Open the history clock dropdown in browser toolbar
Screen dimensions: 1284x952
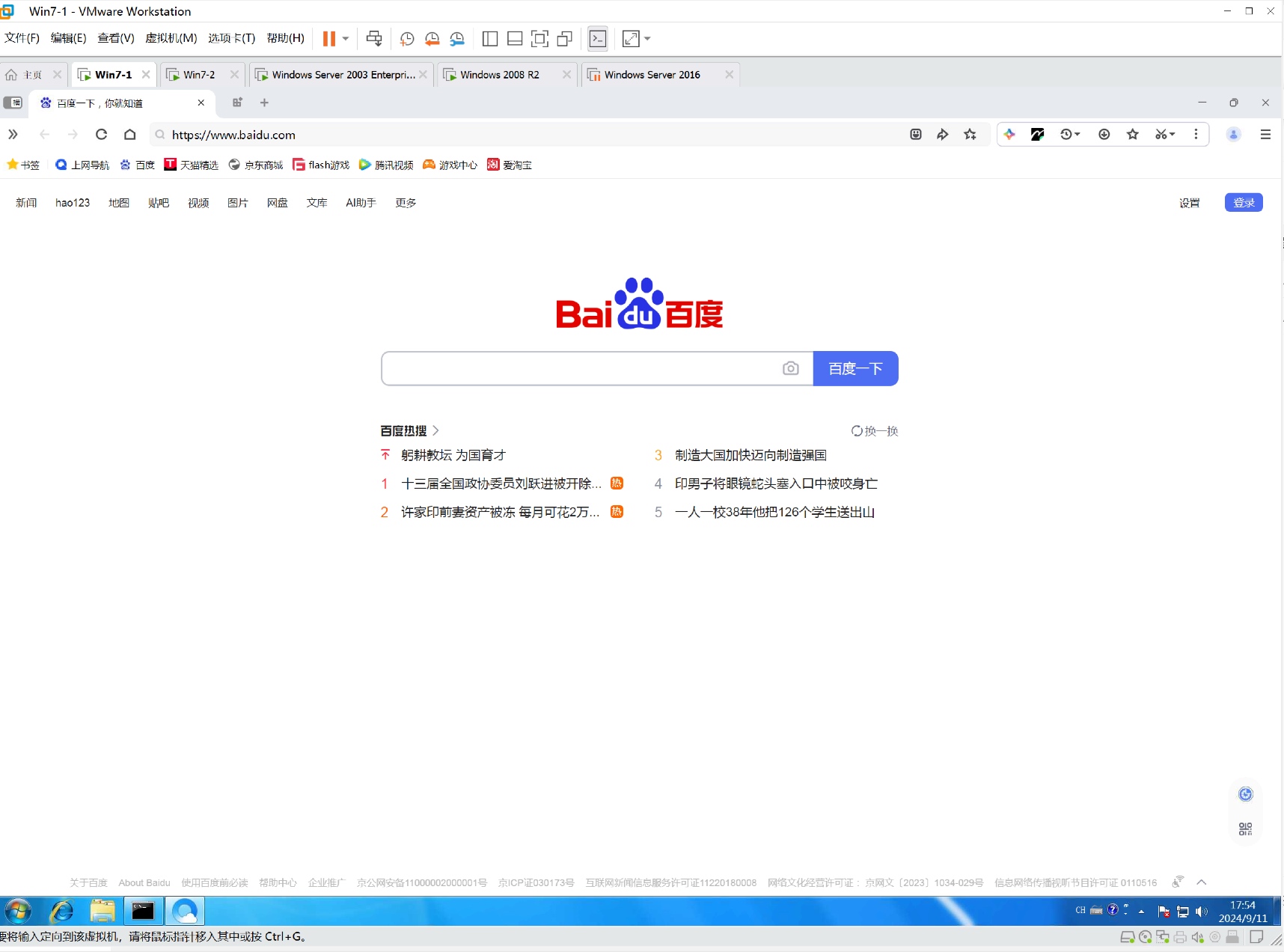click(x=1070, y=135)
